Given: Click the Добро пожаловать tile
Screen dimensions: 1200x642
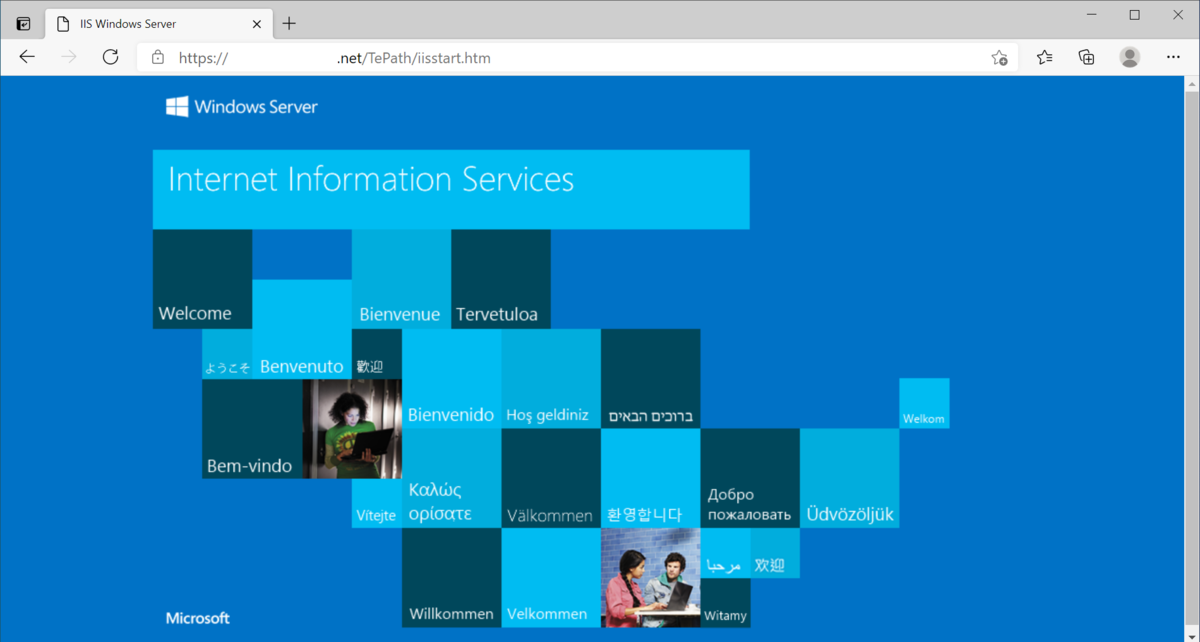Looking at the screenshot, I should 750,479.
